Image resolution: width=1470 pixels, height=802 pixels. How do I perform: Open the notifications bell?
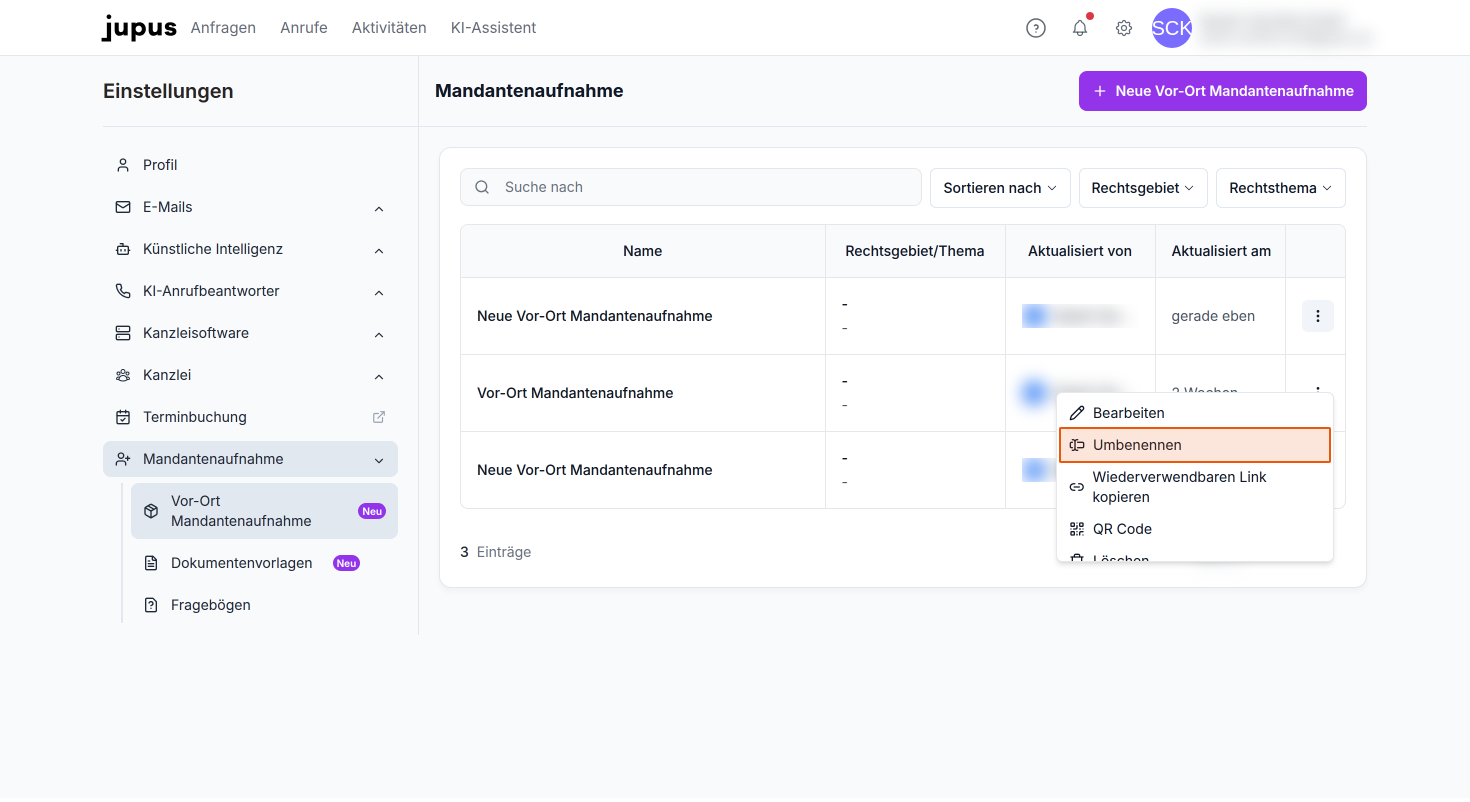1080,28
